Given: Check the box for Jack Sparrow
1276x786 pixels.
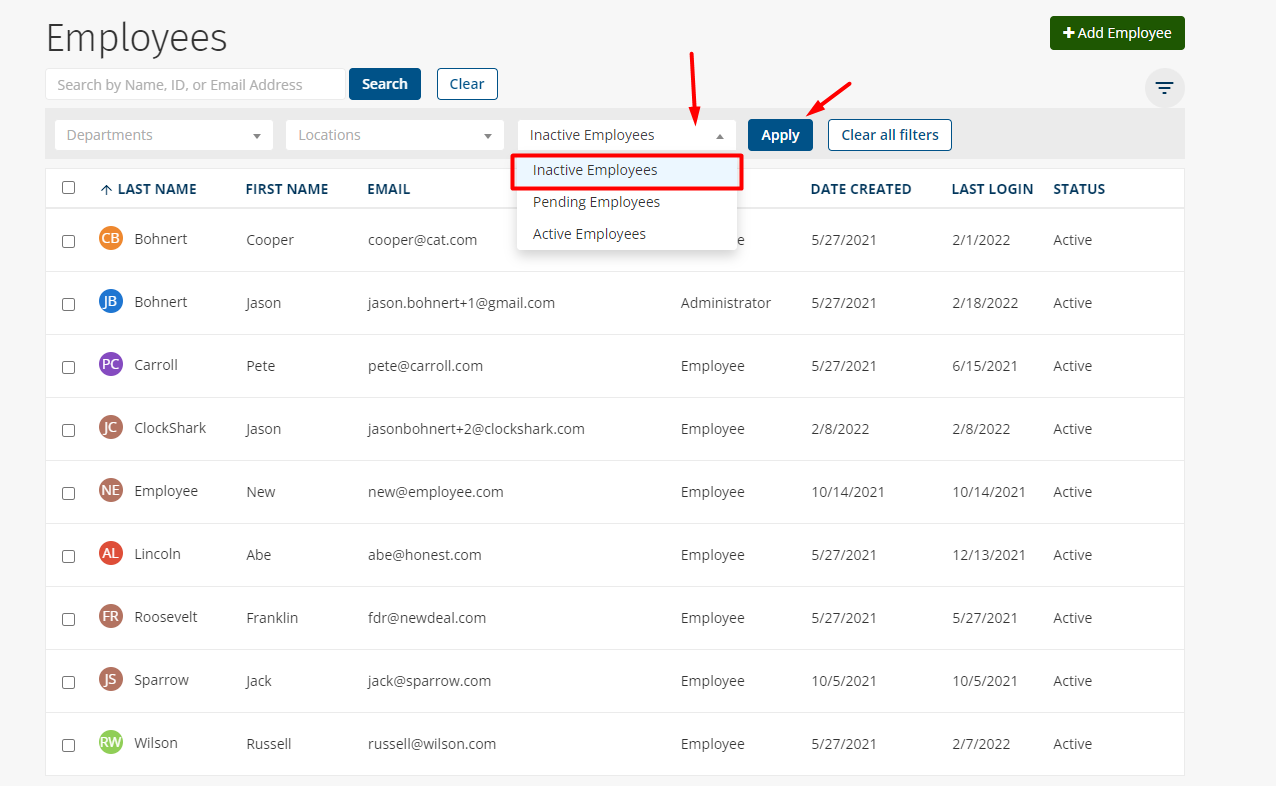Looking at the screenshot, I should click(x=68, y=682).
